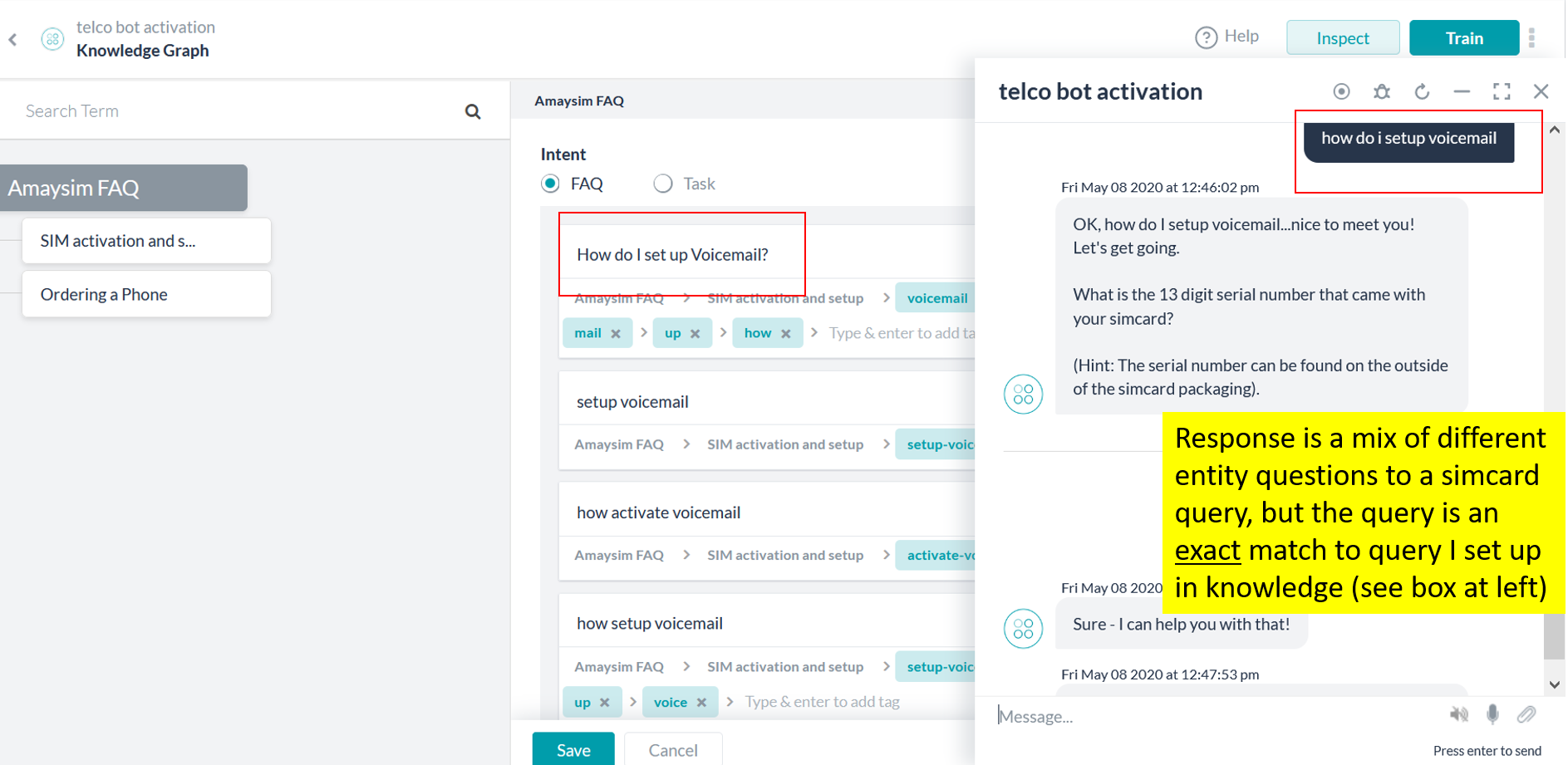The image size is (1568, 765).
Task: Open the 'Ordering a Phone' node
Action: [146, 294]
